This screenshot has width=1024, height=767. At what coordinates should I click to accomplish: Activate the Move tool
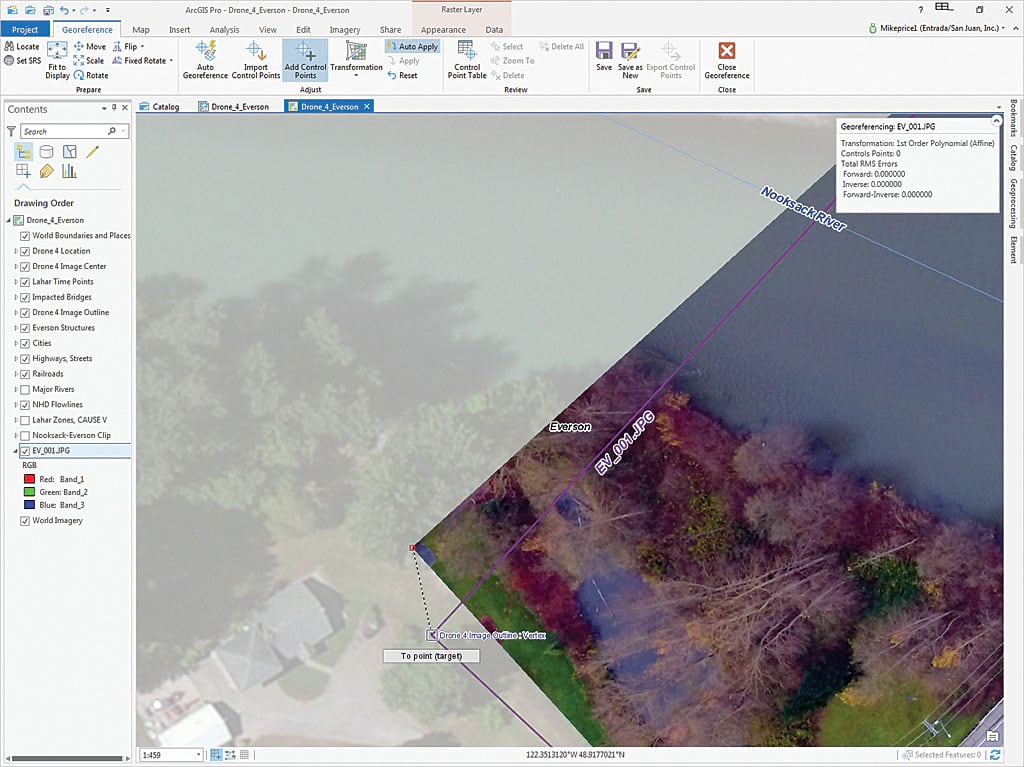point(89,46)
